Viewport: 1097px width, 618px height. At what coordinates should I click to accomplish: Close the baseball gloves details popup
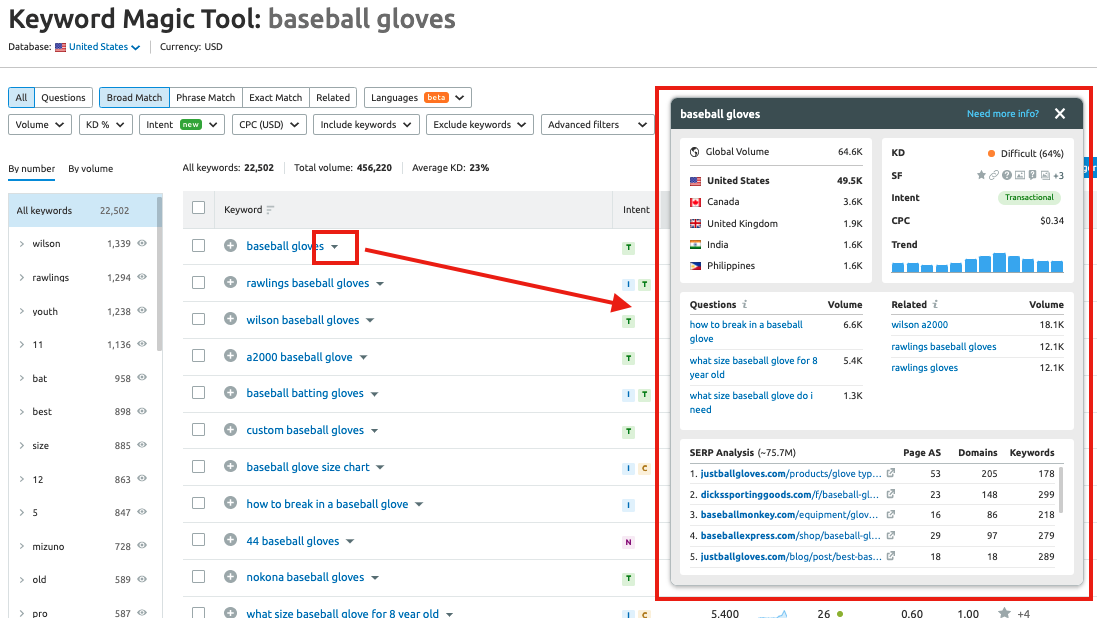pyautogui.click(x=1060, y=114)
